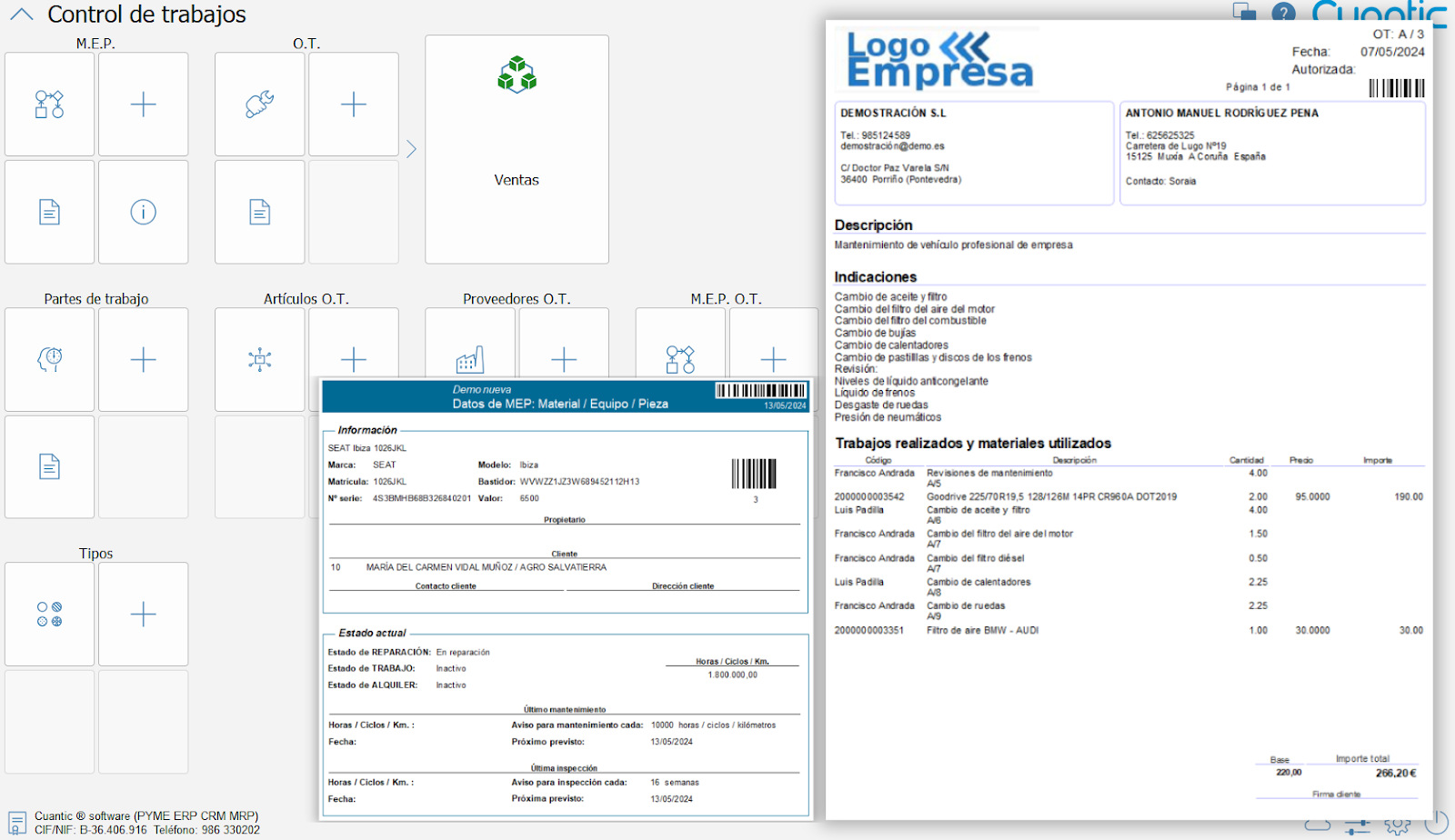Open the Partes de trabajo list tile
The height and width of the screenshot is (840, 1455).
(49, 359)
